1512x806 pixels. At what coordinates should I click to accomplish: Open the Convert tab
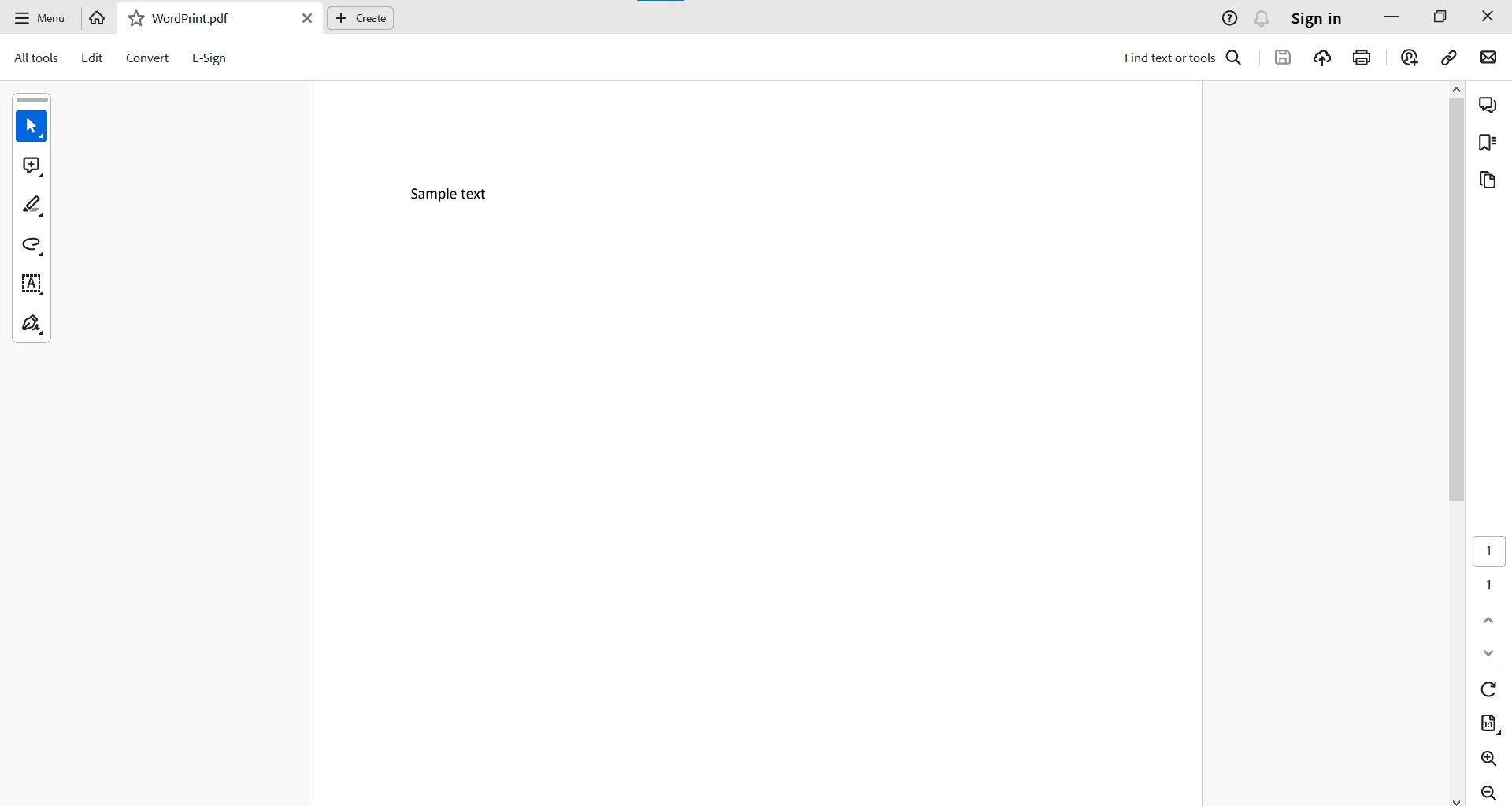tap(147, 58)
